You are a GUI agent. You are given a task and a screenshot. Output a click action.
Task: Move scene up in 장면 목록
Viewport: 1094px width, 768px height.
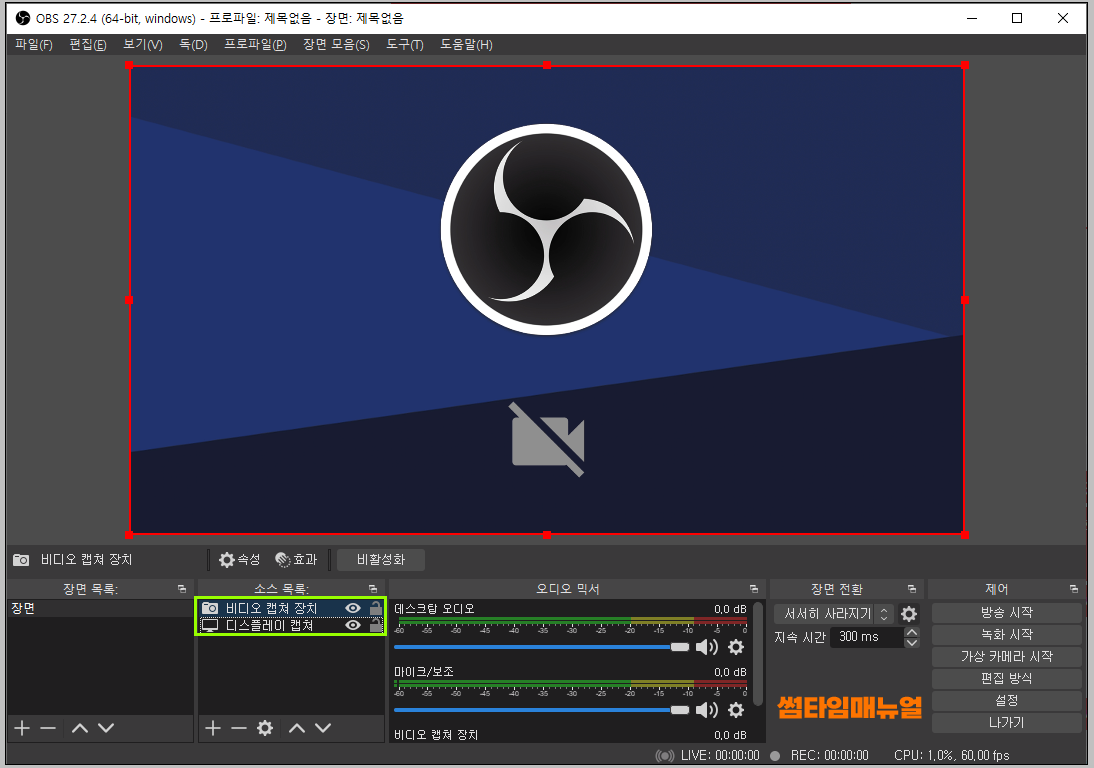pos(80,728)
